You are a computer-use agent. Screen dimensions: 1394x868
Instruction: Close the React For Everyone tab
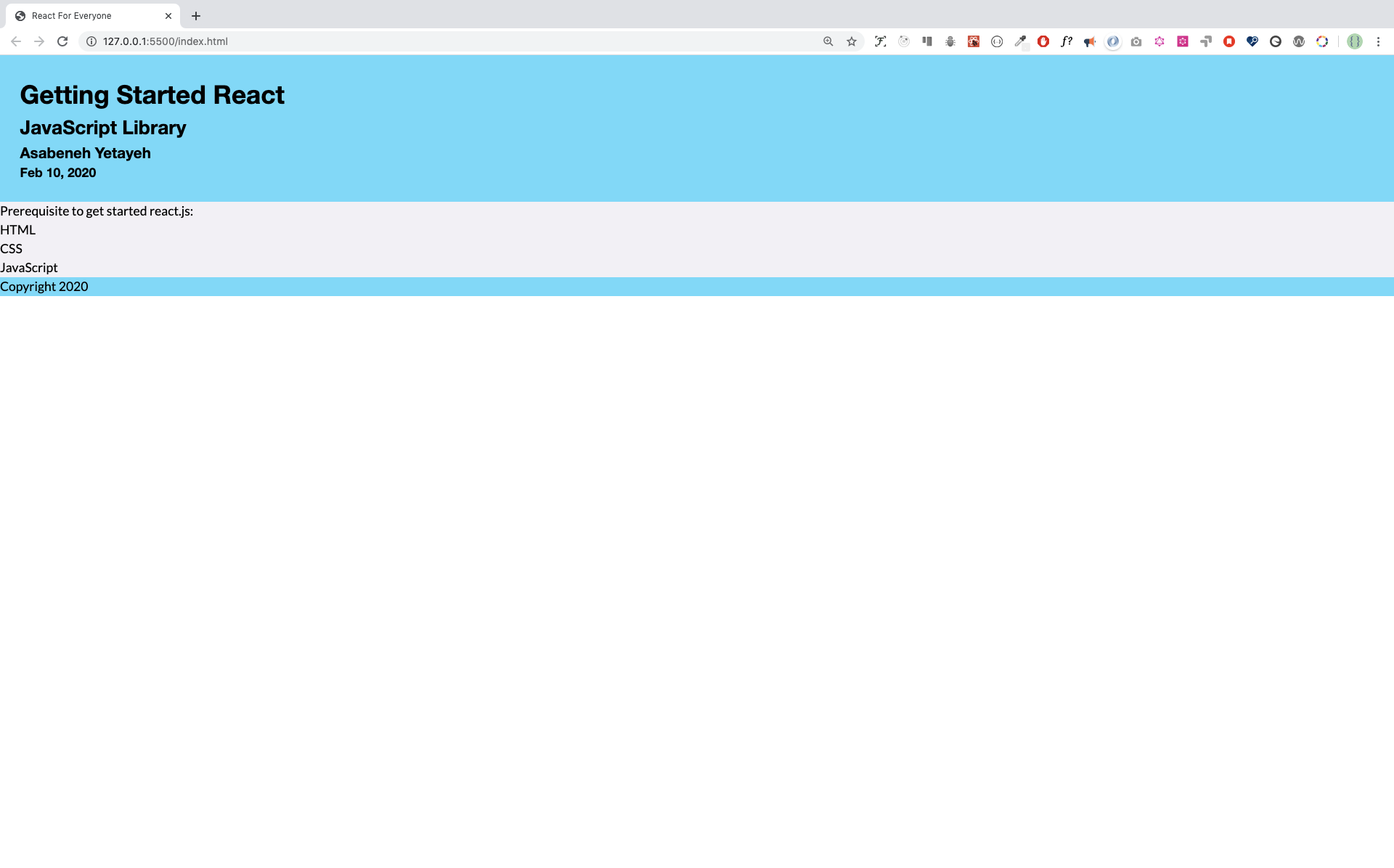pyautogui.click(x=168, y=15)
